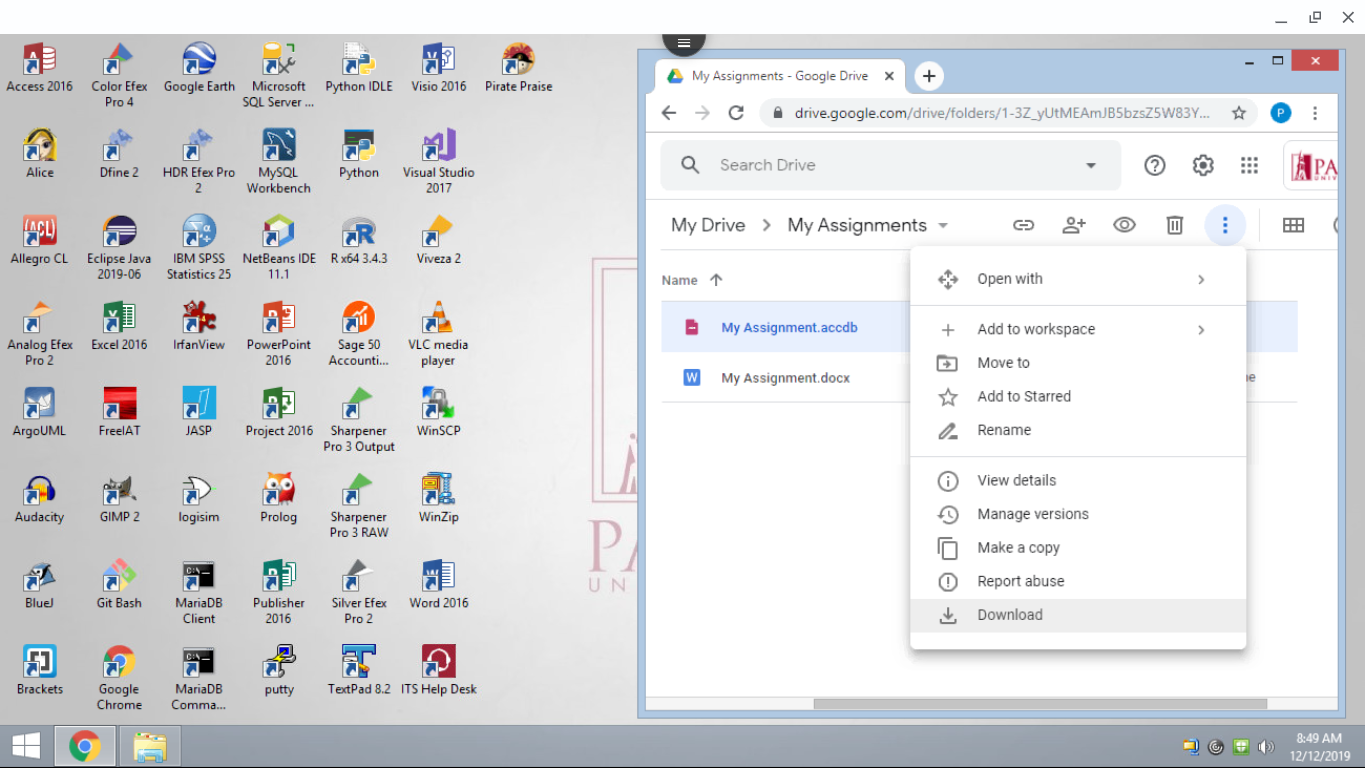Switch Drive to grid layout view
The width and height of the screenshot is (1365, 768).
(x=1293, y=225)
